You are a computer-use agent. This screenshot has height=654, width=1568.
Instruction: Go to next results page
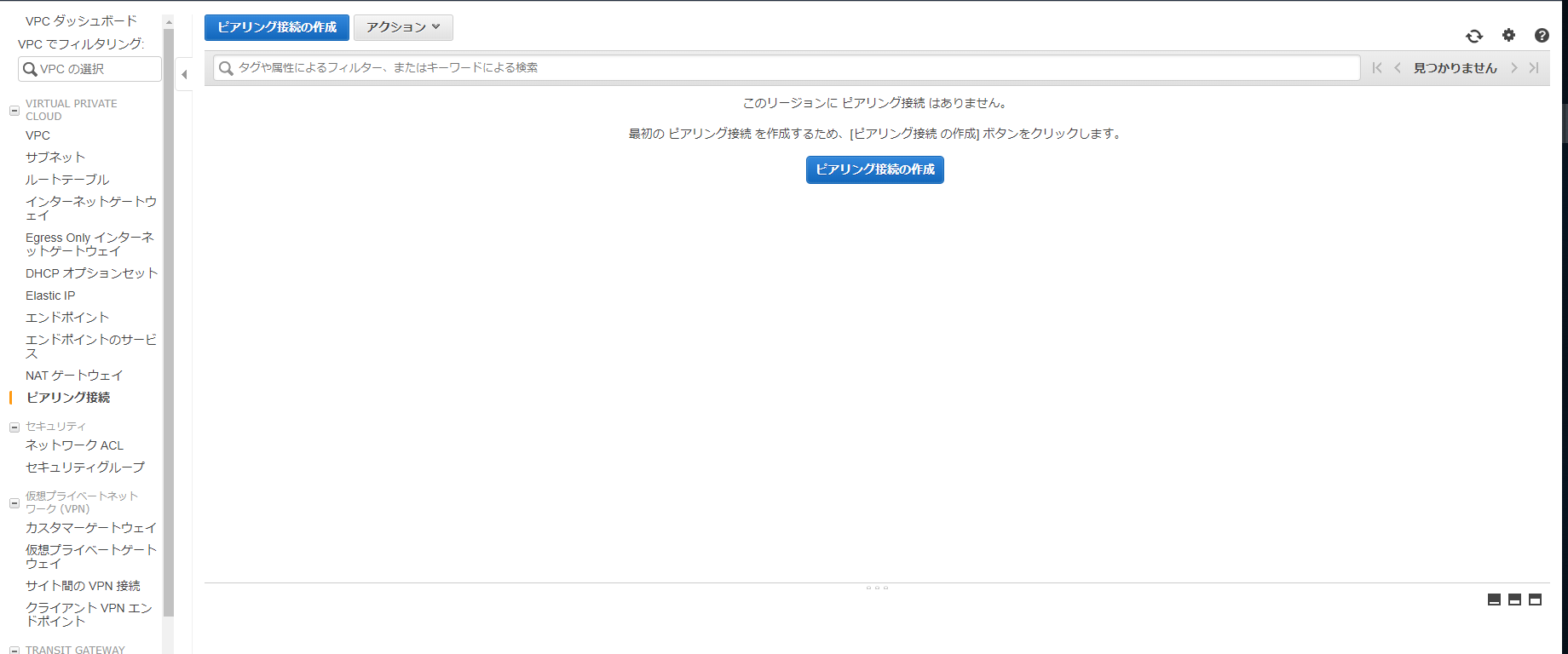[x=1514, y=68]
